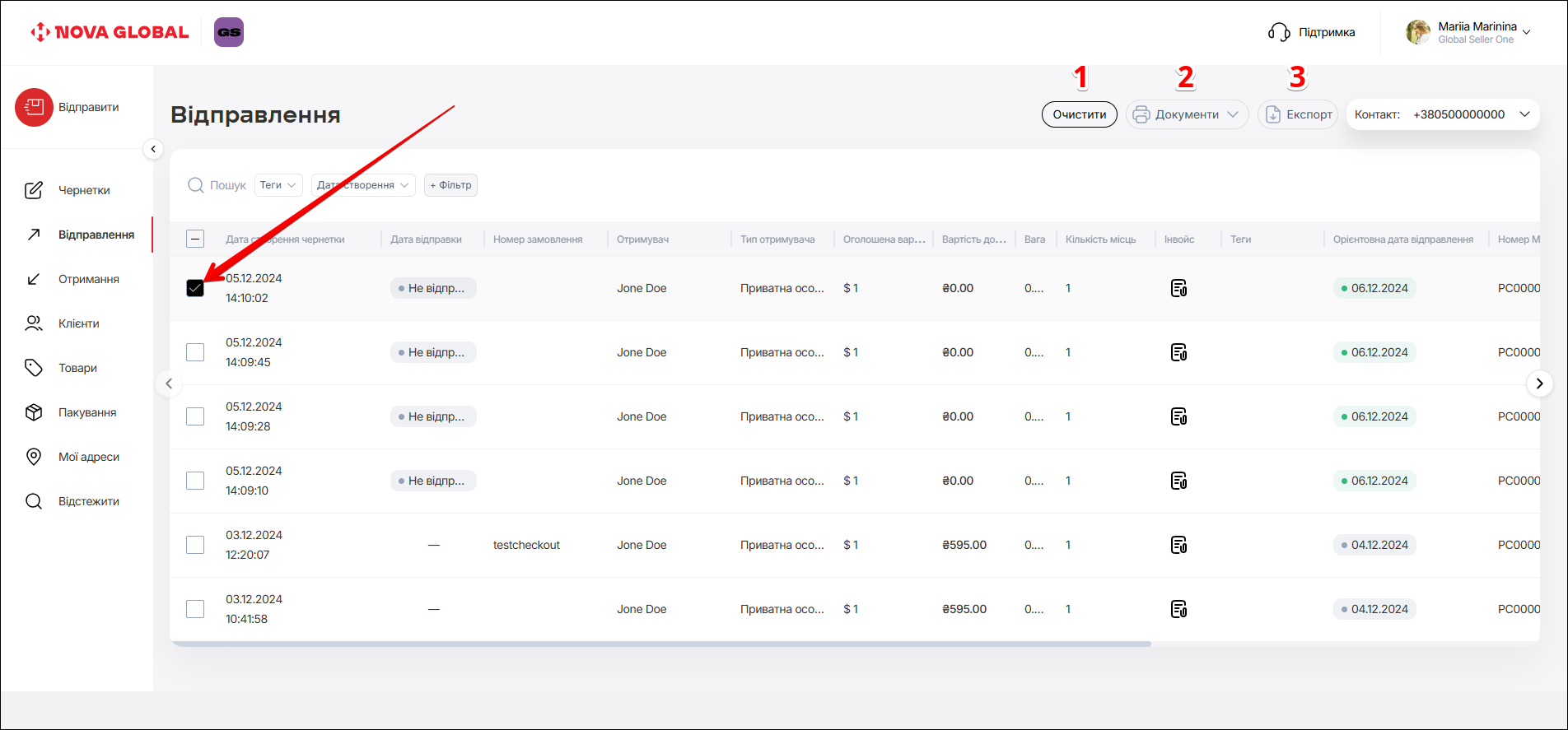The height and width of the screenshot is (730, 1568).
Task: Click the red Відправити send icon
Action: click(34, 108)
